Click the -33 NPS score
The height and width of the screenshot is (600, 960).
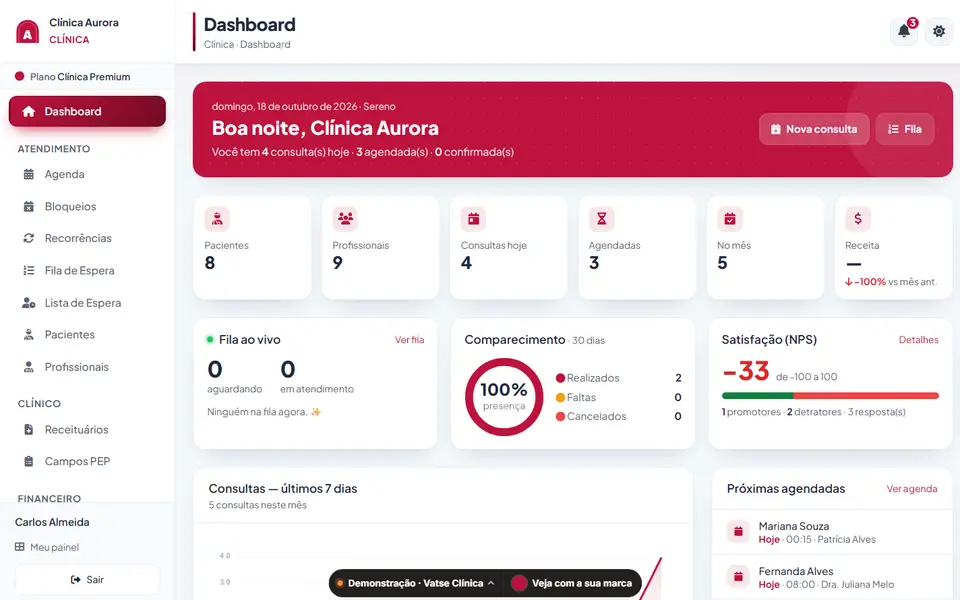(745, 371)
